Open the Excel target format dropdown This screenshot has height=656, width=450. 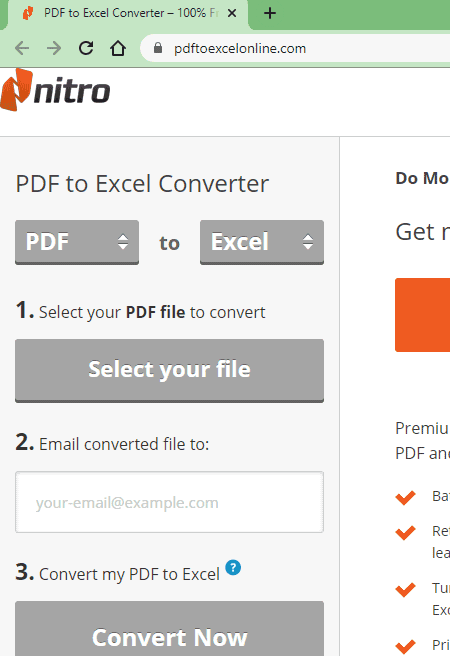[x=262, y=242]
